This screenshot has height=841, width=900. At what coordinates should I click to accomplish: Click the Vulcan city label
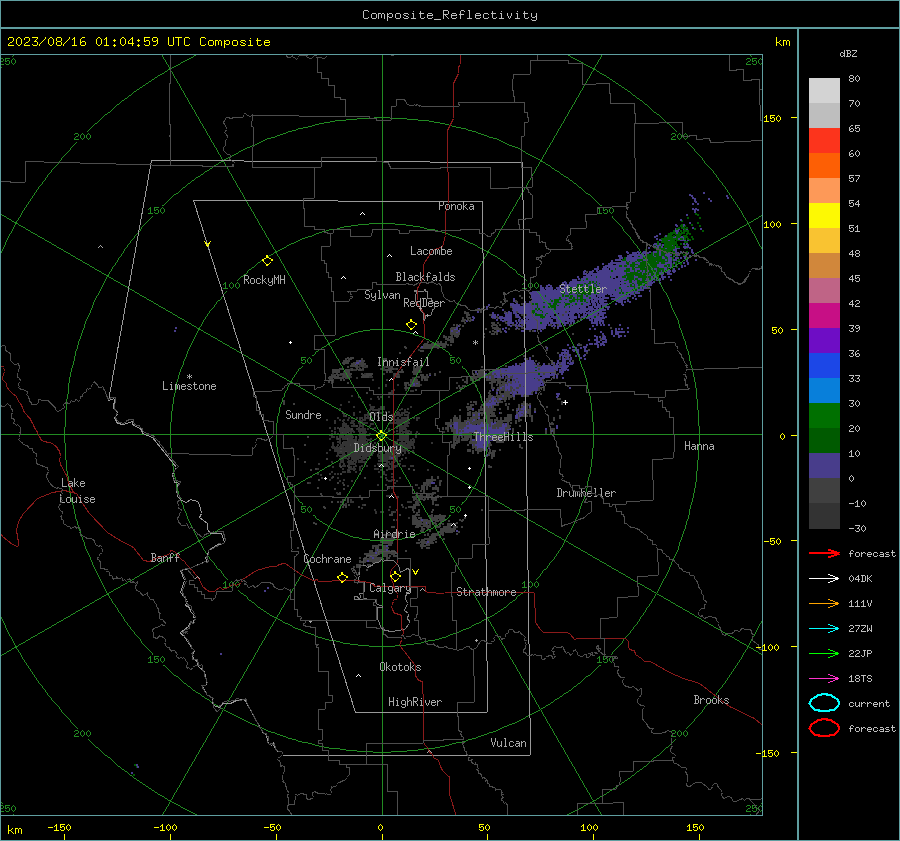coord(508,743)
